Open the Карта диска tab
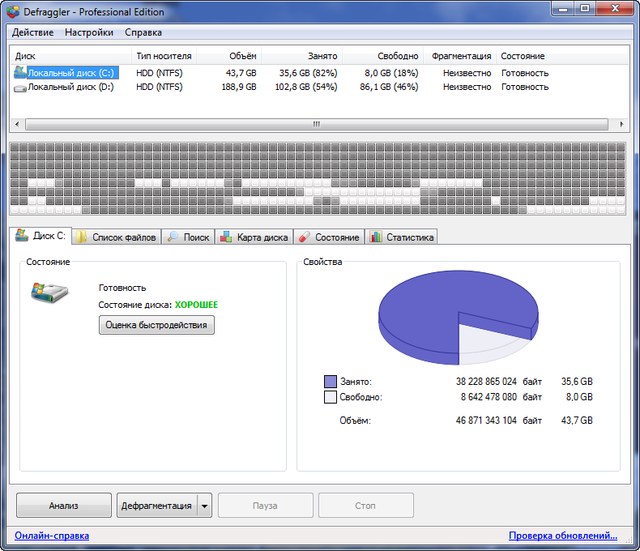Image resolution: width=640 pixels, height=551 pixels. (x=254, y=237)
